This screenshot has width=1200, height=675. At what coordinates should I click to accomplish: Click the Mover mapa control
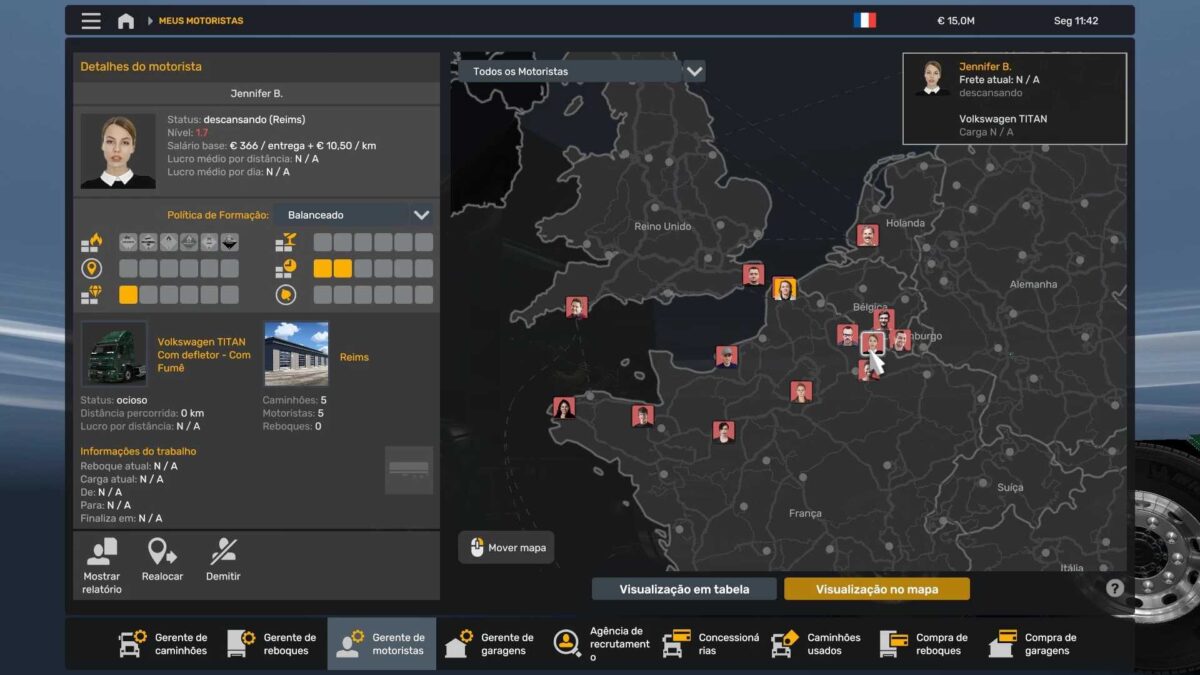506,548
